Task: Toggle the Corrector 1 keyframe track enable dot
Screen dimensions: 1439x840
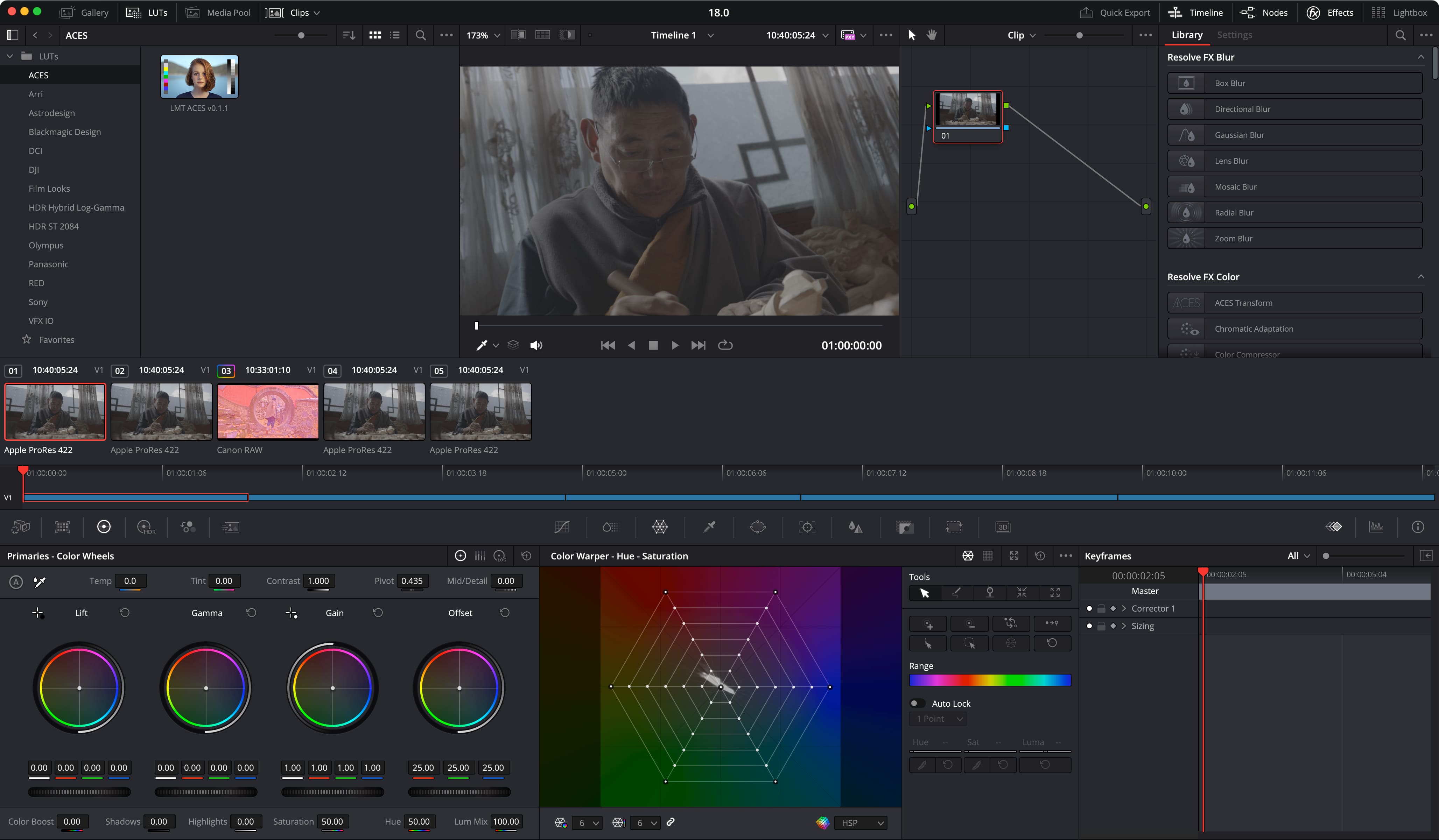Action: 1089,608
